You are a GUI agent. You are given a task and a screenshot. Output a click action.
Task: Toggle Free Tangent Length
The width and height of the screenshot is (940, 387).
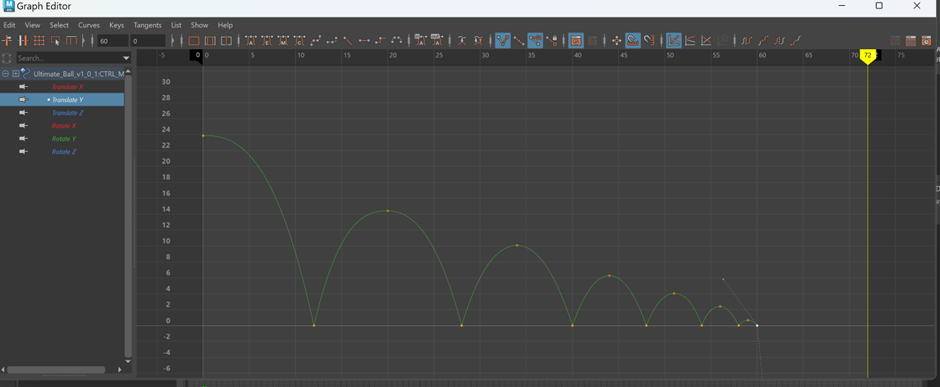(535, 41)
